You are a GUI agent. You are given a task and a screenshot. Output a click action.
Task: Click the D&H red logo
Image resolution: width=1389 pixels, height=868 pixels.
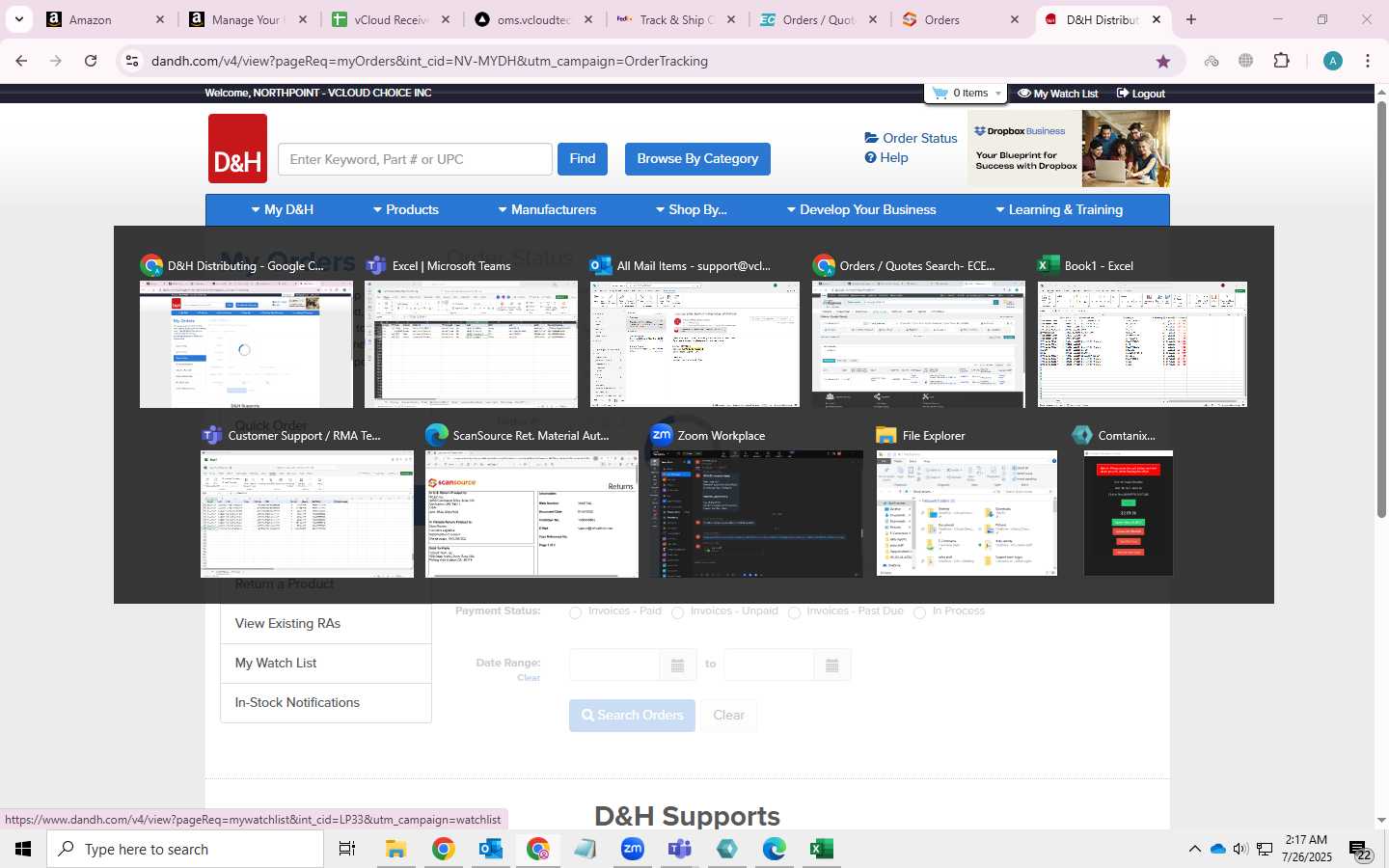point(237,149)
